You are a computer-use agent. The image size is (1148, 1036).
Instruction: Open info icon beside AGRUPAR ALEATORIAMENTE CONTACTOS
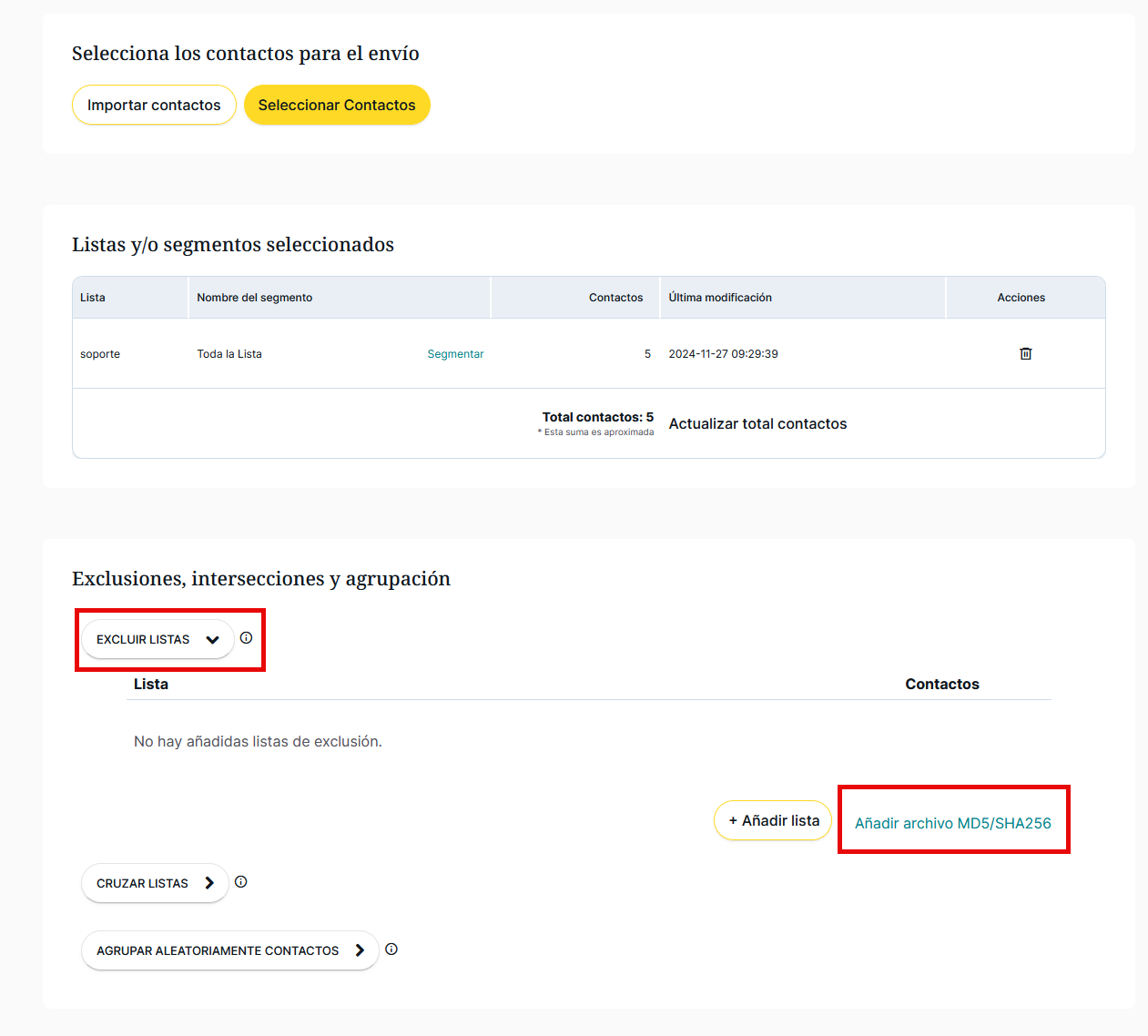click(391, 950)
